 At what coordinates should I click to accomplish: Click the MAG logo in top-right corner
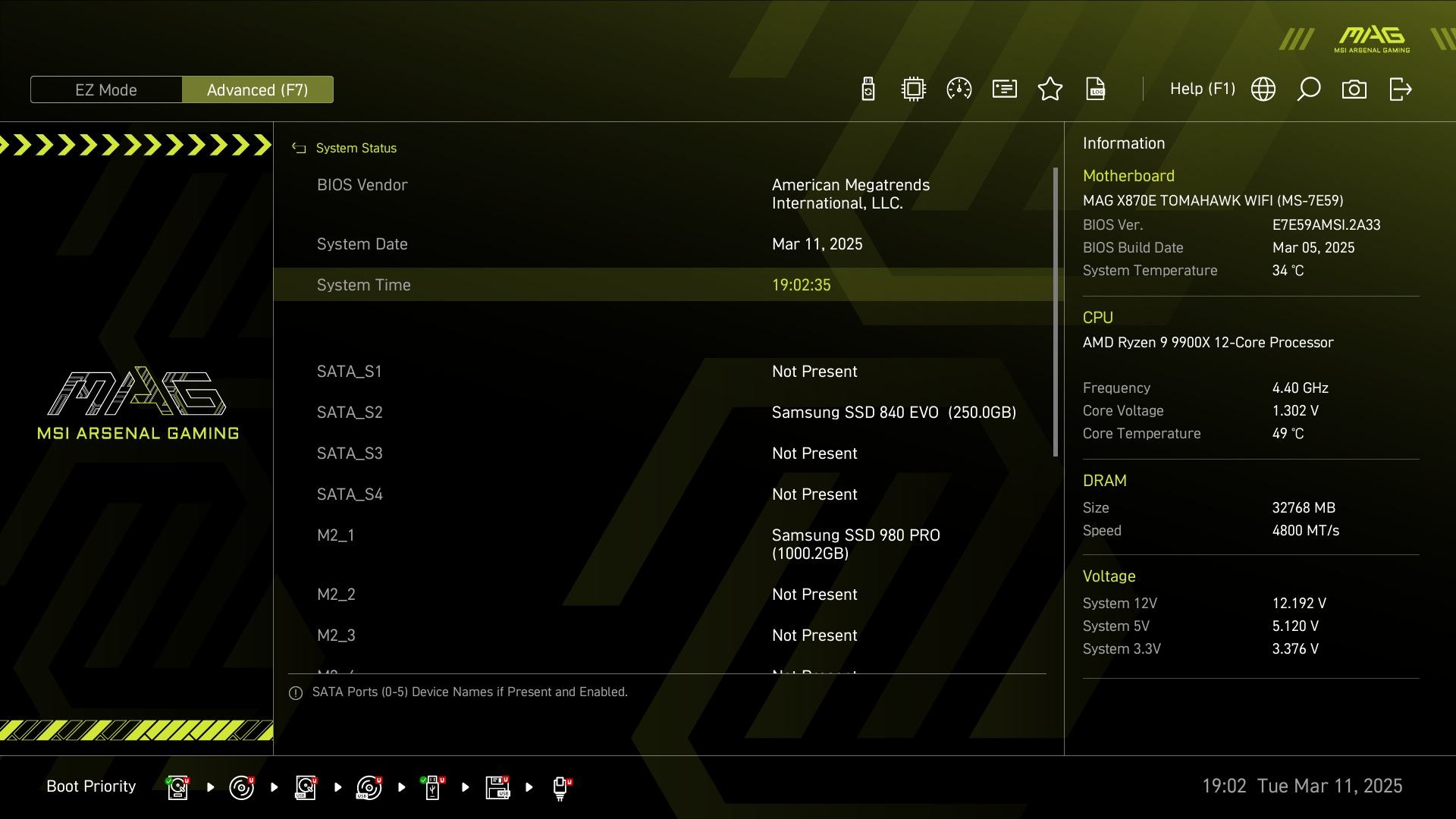point(1372,39)
